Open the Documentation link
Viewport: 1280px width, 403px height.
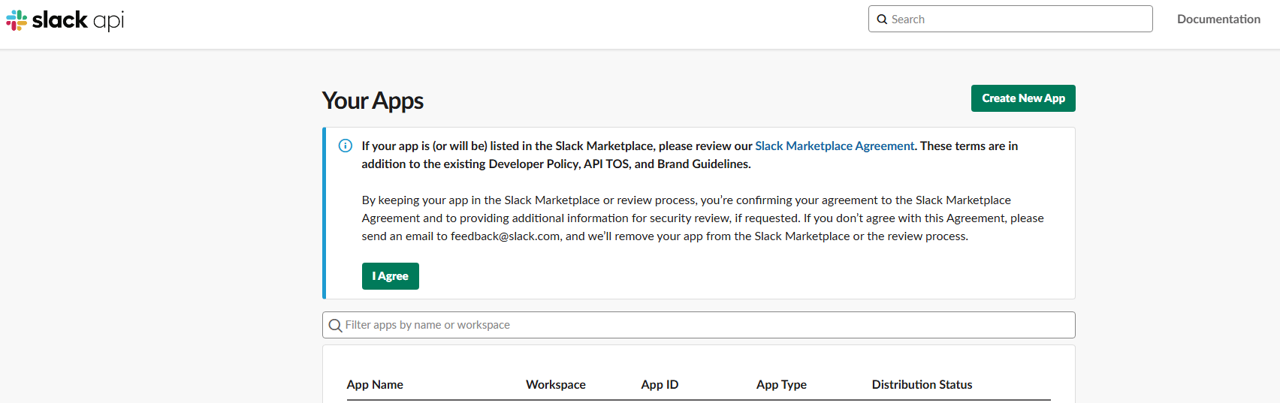[x=1218, y=19]
